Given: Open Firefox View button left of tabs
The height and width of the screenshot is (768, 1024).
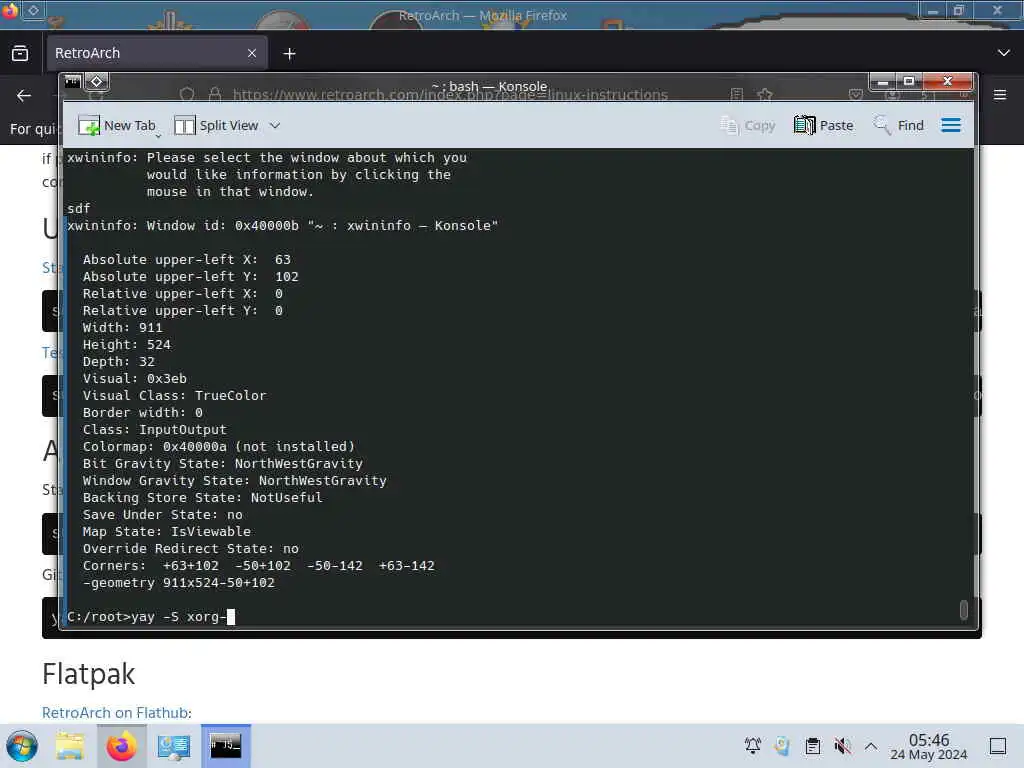Looking at the screenshot, I should tap(20, 53).
